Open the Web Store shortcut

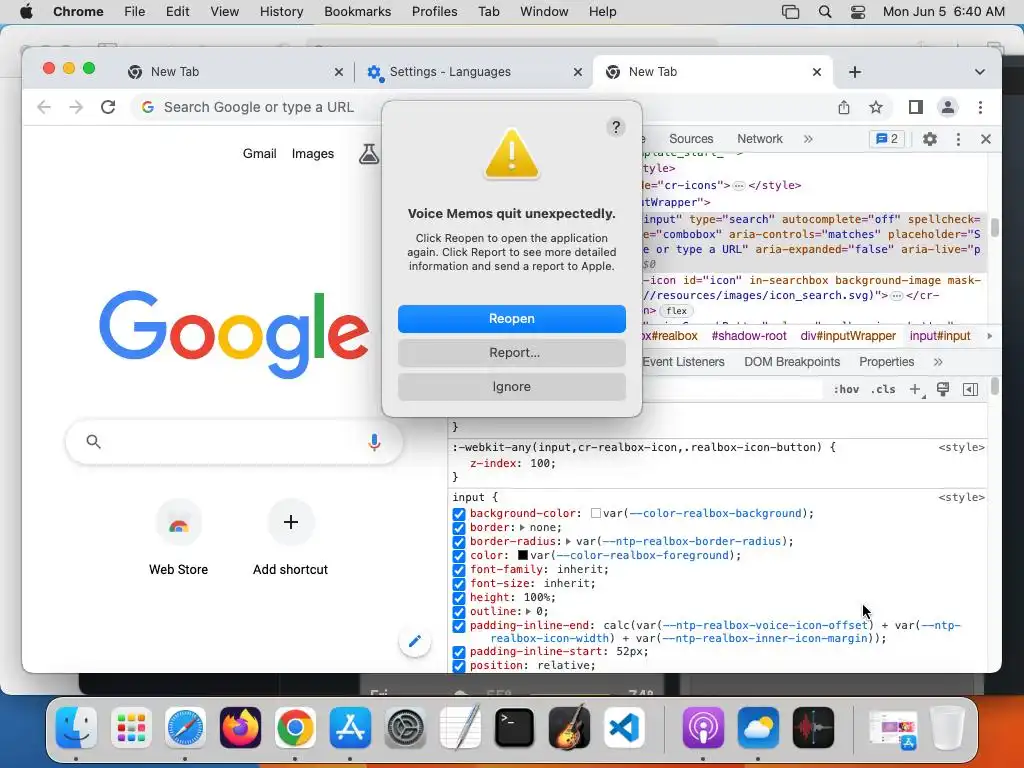178,538
